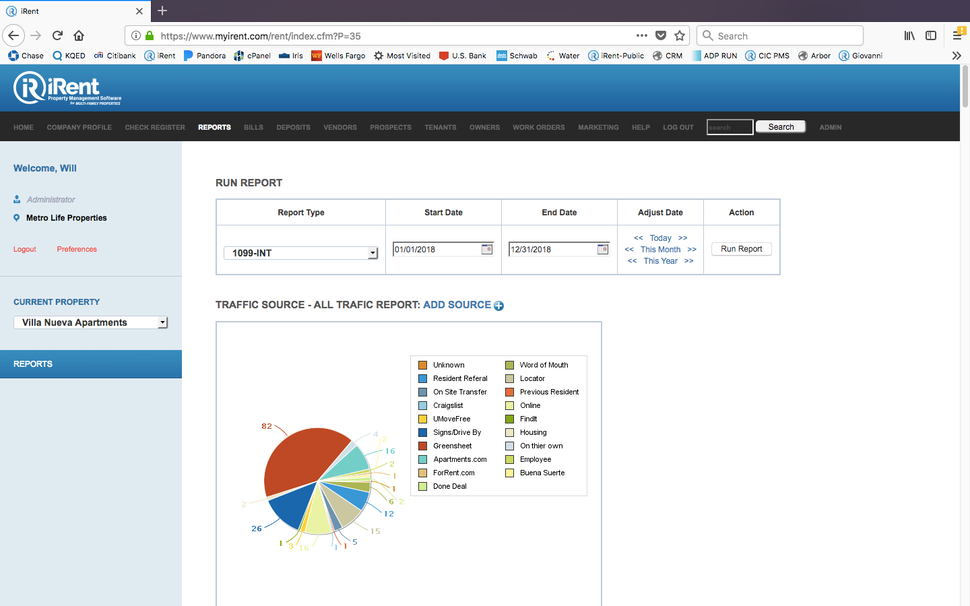This screenshot has height=606, width=970.
Task: Expand Current Property dropdown Villa Nueva Apartments
Action: pyautogui.click(x=91, y=322)
